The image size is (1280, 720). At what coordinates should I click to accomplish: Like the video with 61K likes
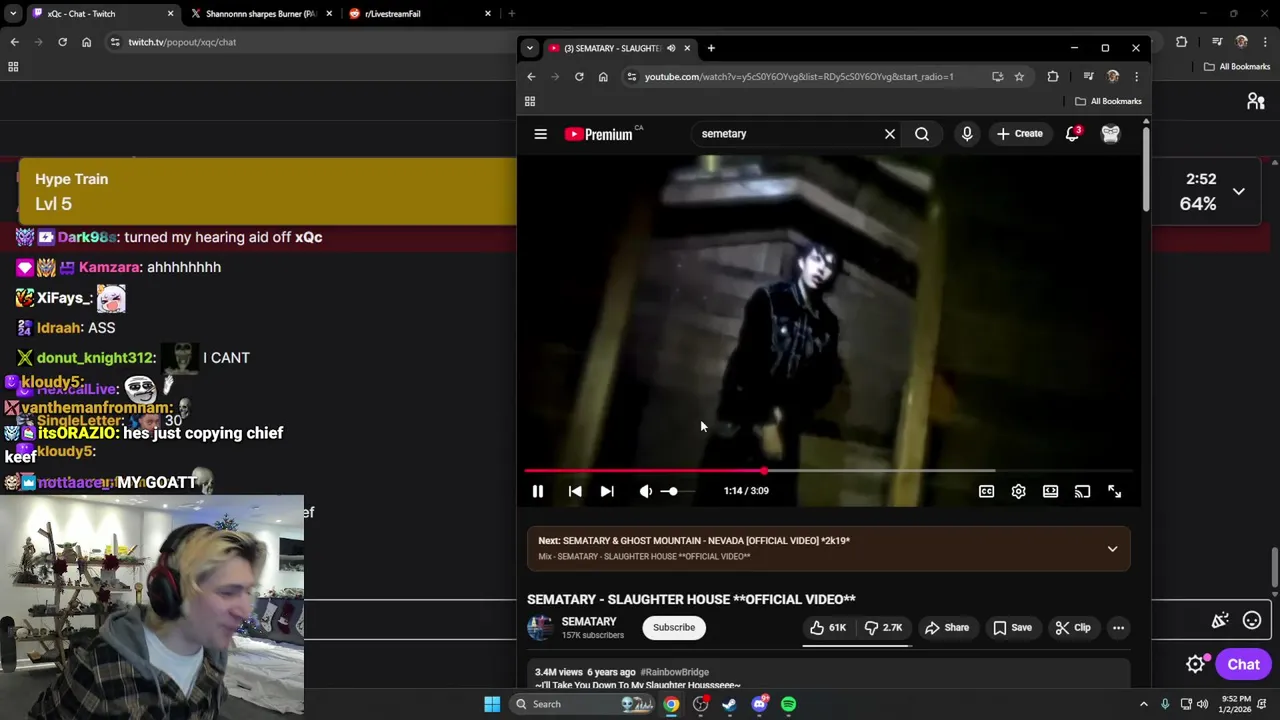click(x=828, y=627)
